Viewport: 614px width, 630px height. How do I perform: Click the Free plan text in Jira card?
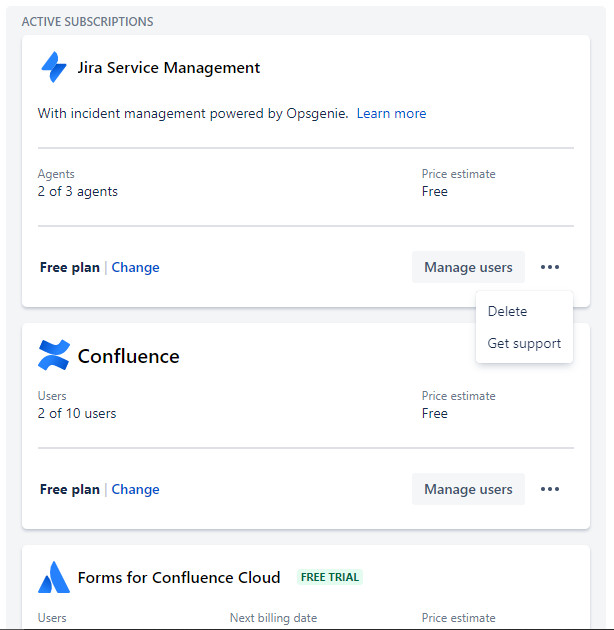70,267
